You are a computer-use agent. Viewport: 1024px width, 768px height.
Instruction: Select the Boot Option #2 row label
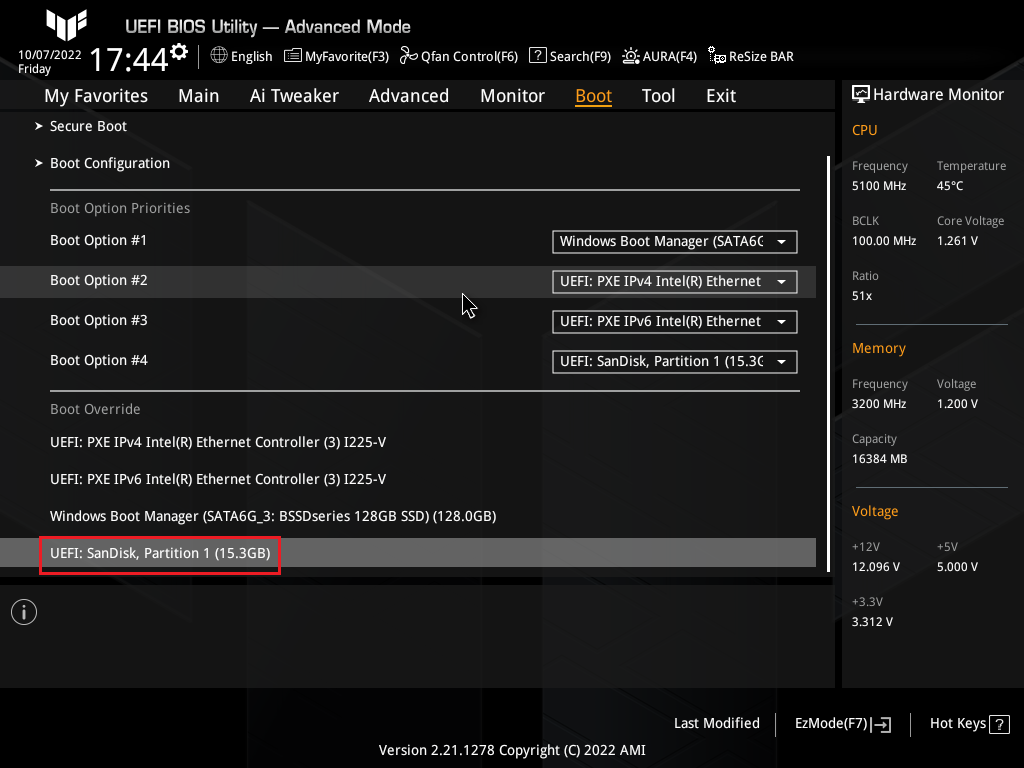click(99, 280)
